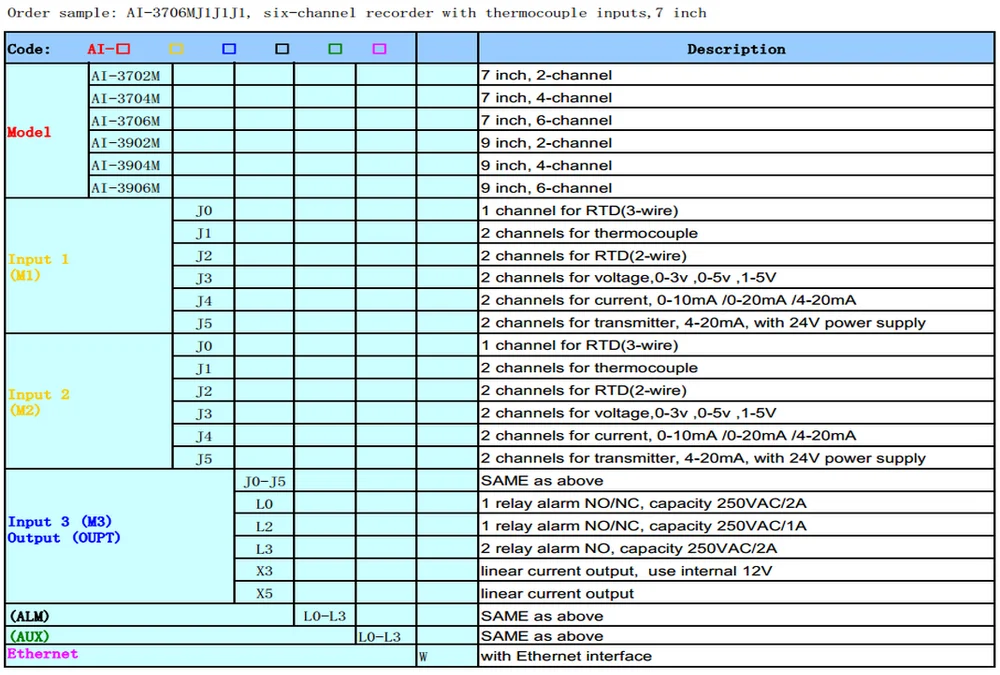Select model code AI-3906M
Image resolution: width=1000 pixels, height=675 pixels.
[x=126, y=188]
